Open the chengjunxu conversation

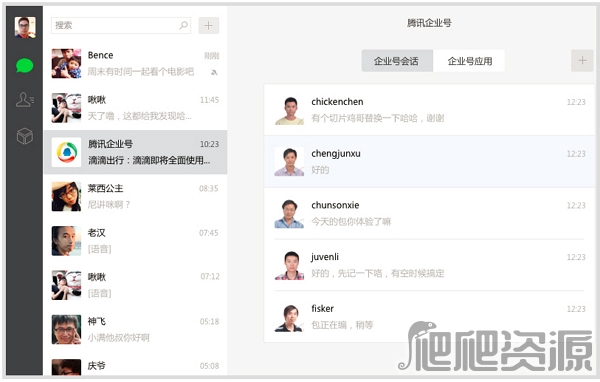point(429,162)
